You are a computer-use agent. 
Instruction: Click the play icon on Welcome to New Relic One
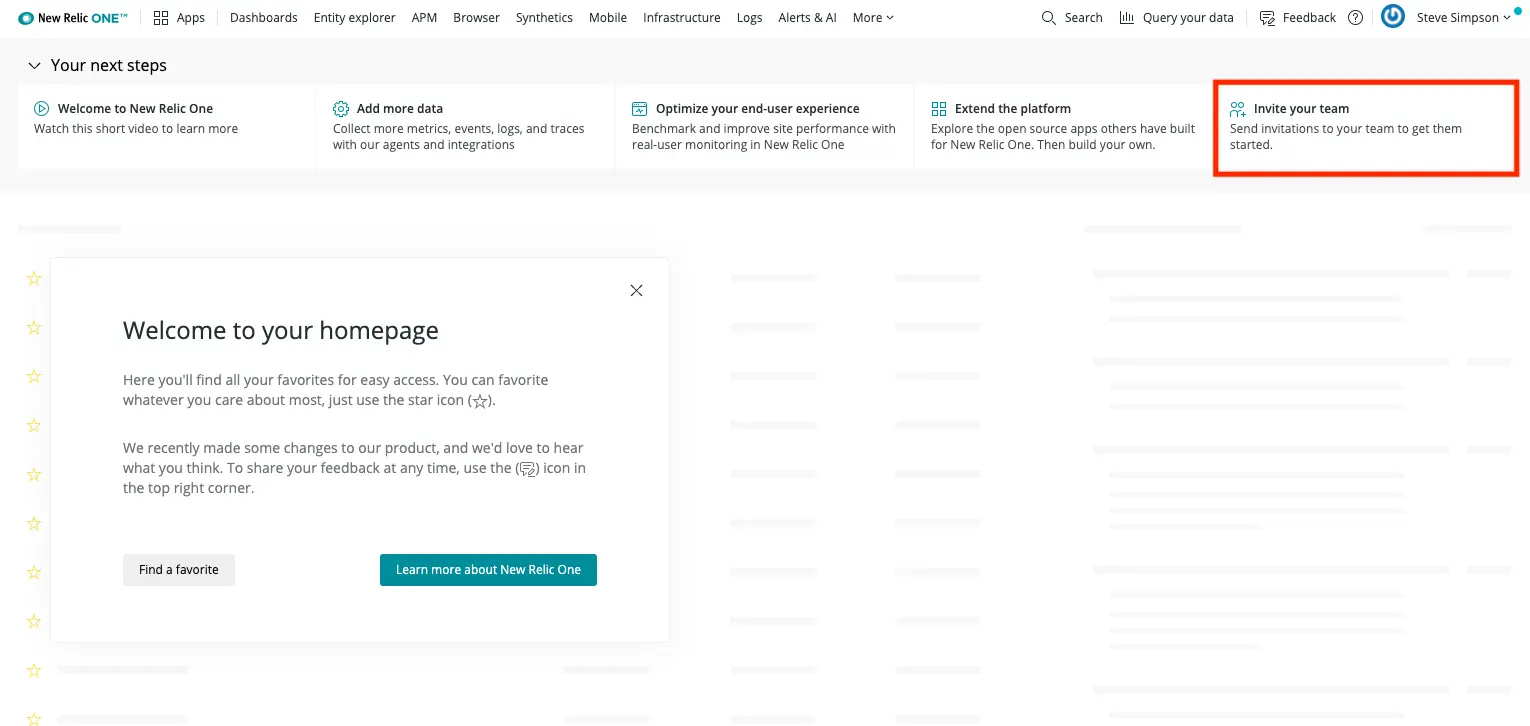click(x=41, y=108)
